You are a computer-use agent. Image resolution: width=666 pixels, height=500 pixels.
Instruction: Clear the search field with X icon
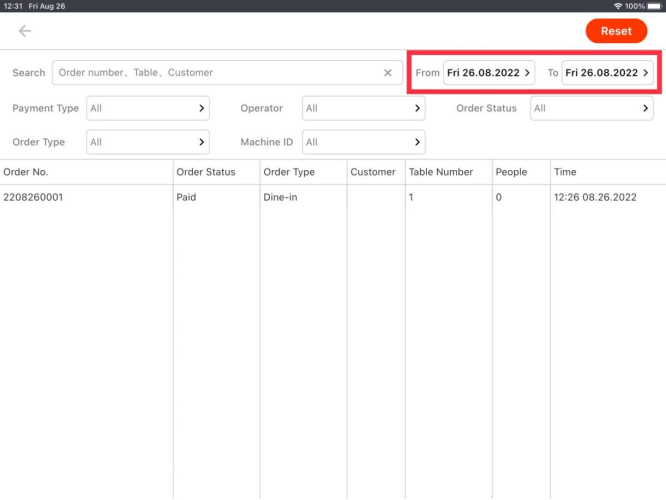388,73
